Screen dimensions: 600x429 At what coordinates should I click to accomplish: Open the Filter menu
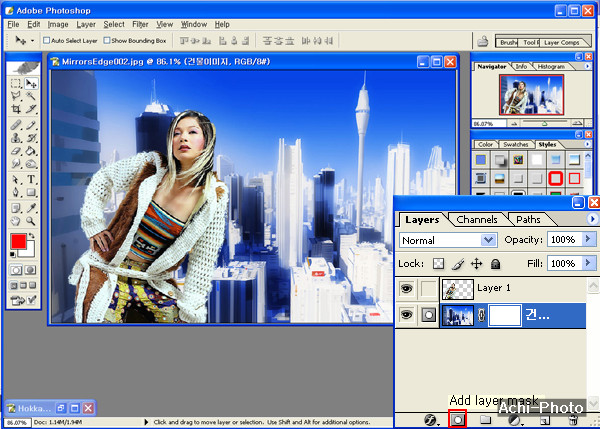point(140,23)
